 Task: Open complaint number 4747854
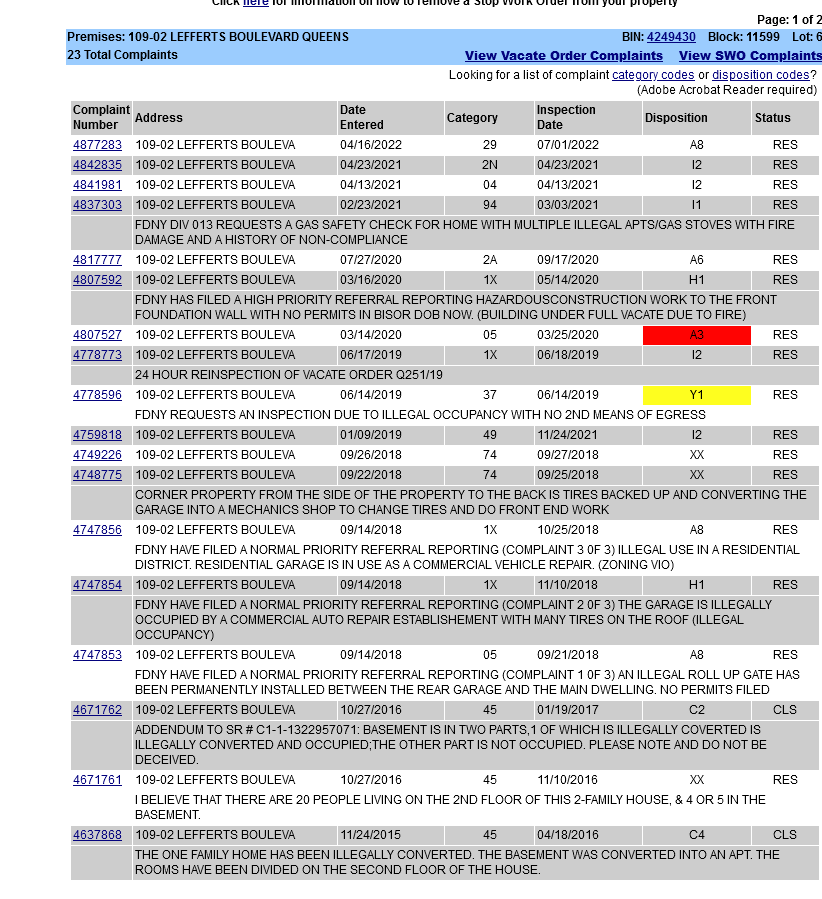tap(97, 586)
